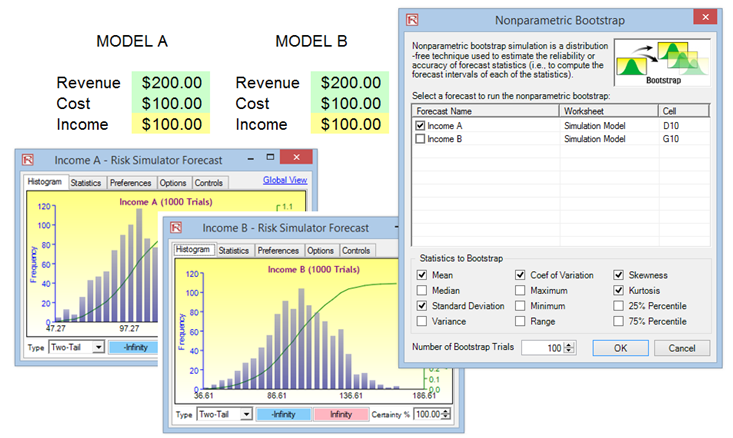Viewport: 733px width, 438px height.
Task: Click Risk Simulator icon in Nonparametric Bootstrap title bar
Action: coord(412,20)
